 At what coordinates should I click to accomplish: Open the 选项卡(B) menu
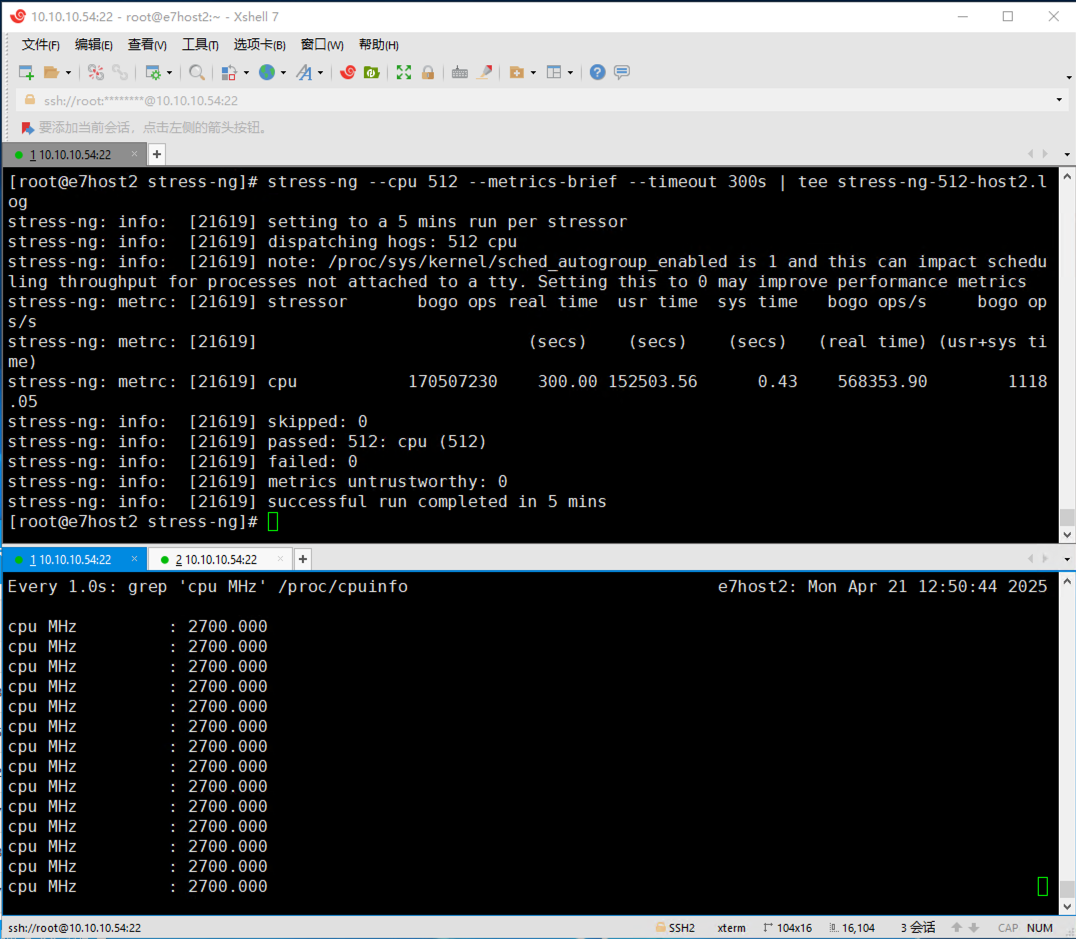pyautogui.click(x=259, y=45)
